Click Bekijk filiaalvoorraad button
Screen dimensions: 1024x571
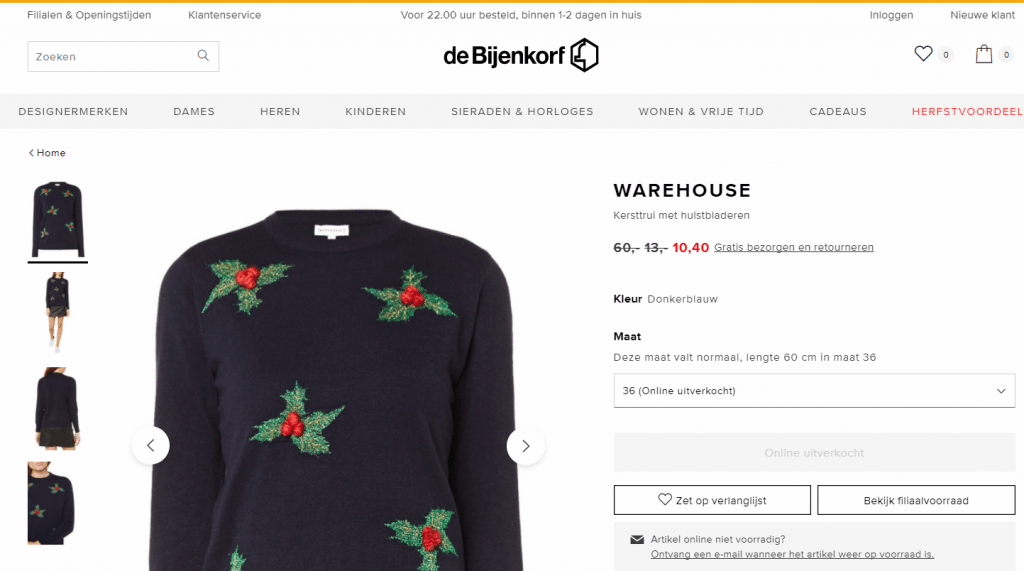point(916,500)
